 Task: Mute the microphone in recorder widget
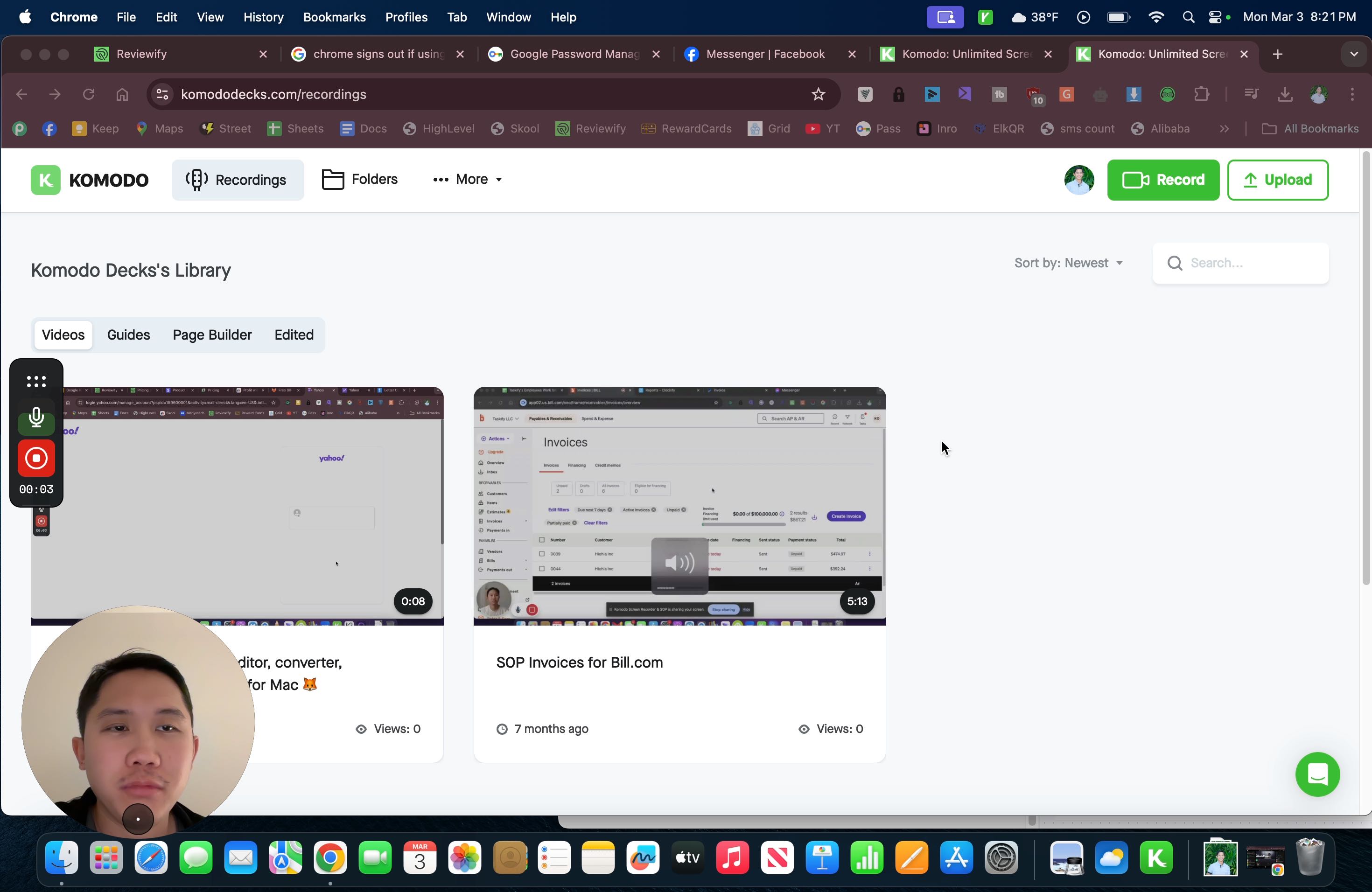36,418
